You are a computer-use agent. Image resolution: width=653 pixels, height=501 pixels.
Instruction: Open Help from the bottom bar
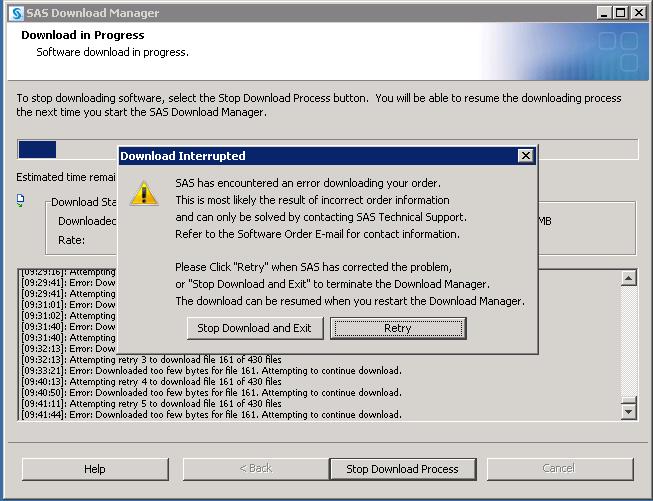click(x=95, y=468)
